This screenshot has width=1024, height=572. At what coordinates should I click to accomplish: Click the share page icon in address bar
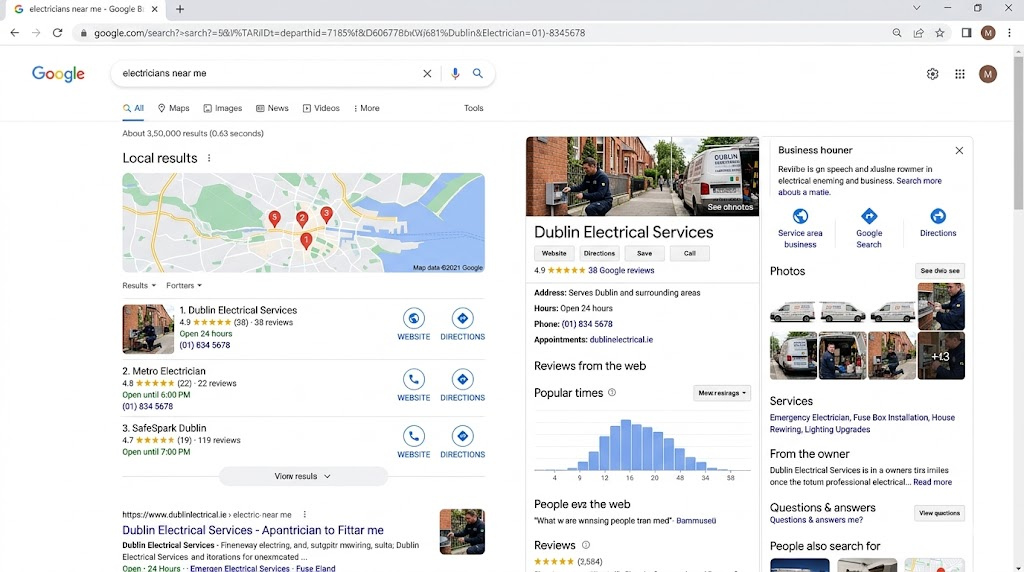[918, 33]
